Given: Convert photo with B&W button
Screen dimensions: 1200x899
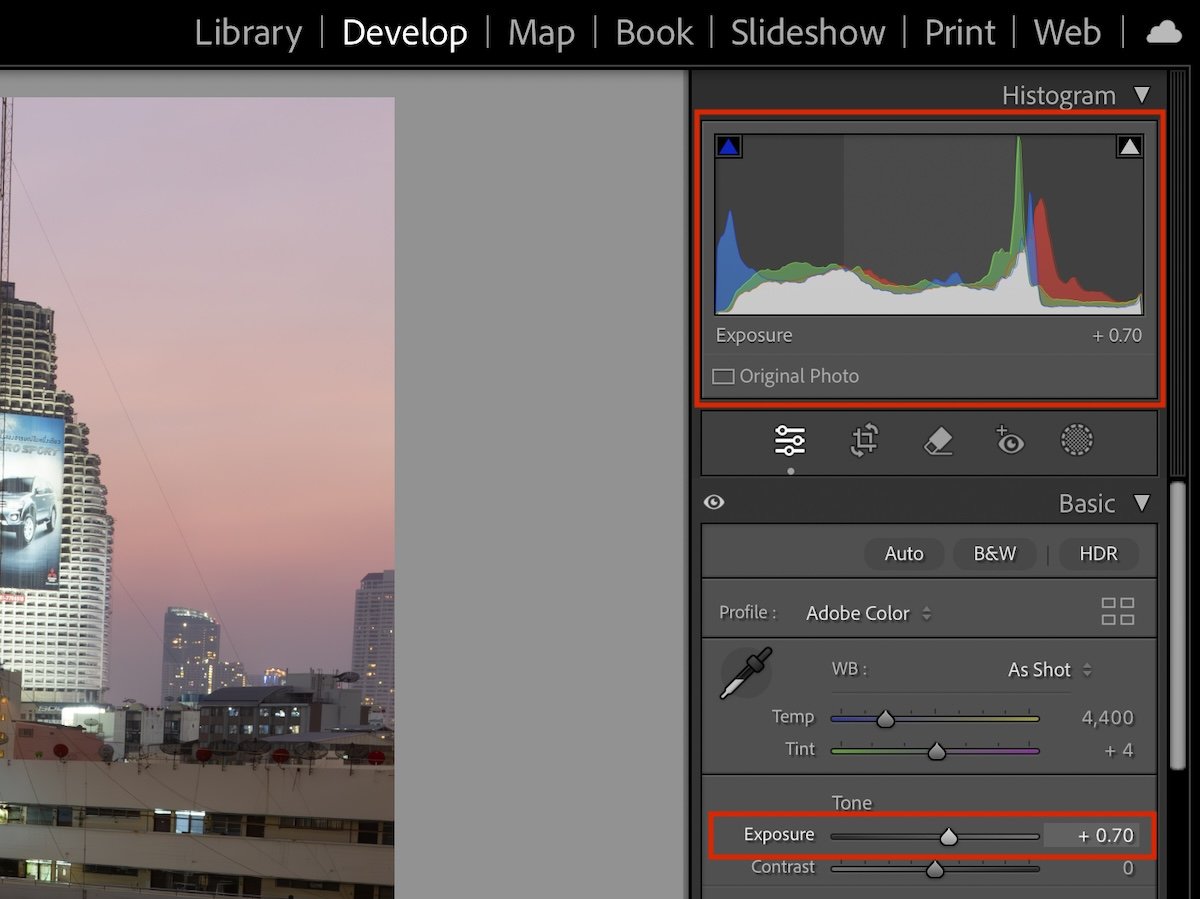Looking at the screenshot, I should click(x=994, y=553).
